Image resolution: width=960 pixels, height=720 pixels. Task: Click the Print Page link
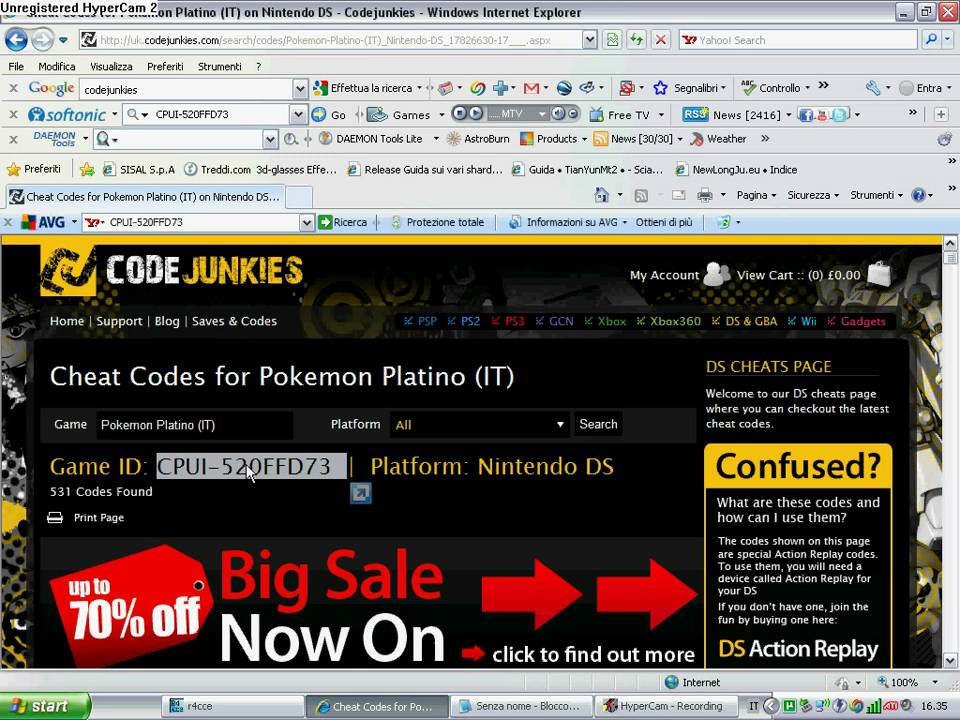99,517
